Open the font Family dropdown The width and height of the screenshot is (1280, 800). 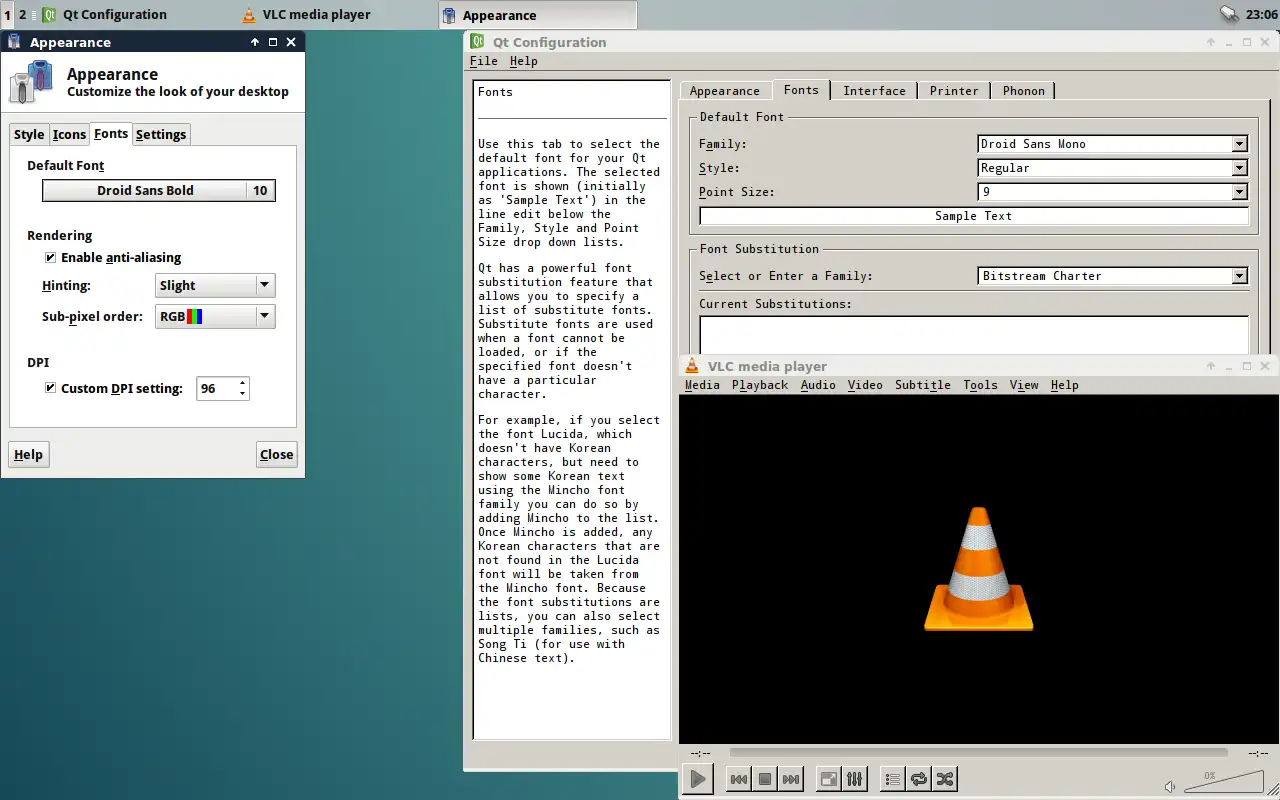tap(1113, 144)
